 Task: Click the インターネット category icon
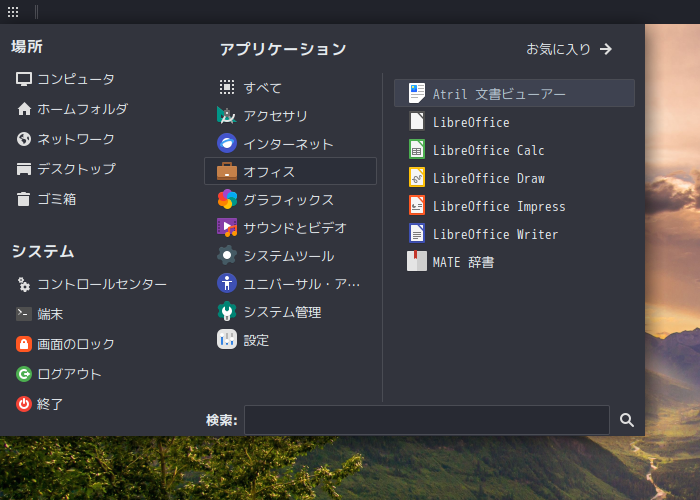(227, 143)
